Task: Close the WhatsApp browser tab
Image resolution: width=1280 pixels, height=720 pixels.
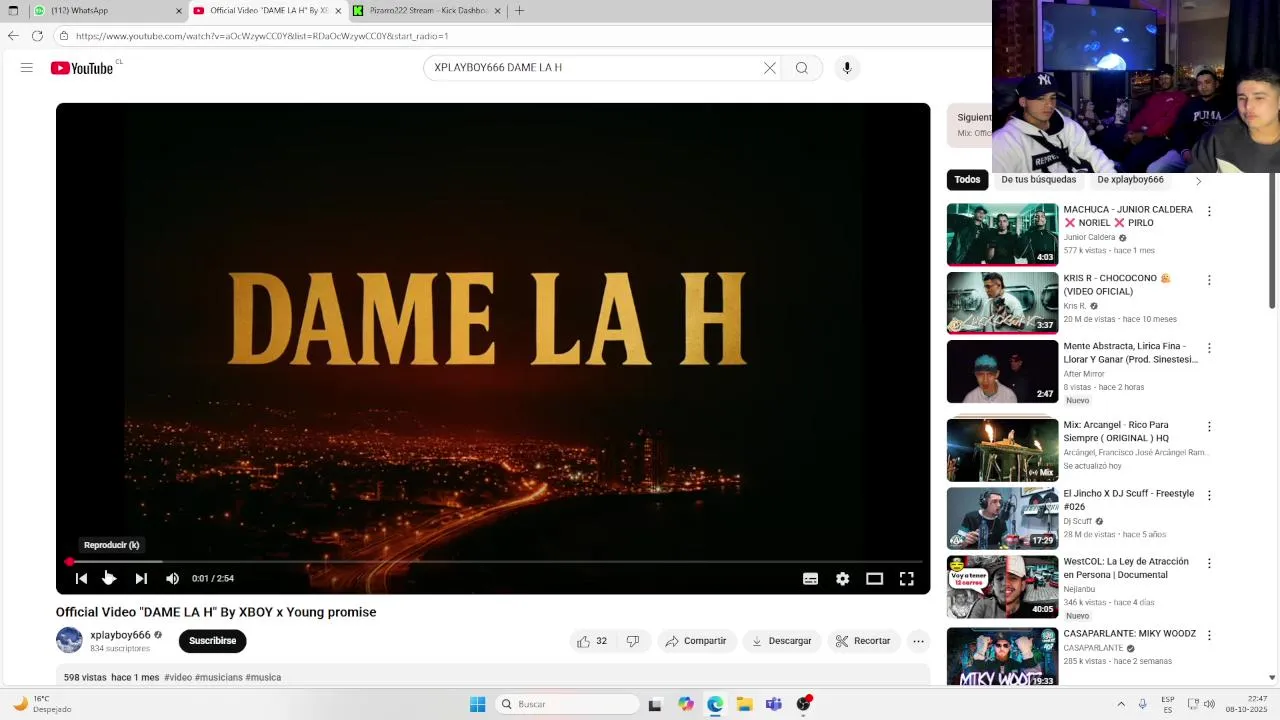Action: coord(179,11)
